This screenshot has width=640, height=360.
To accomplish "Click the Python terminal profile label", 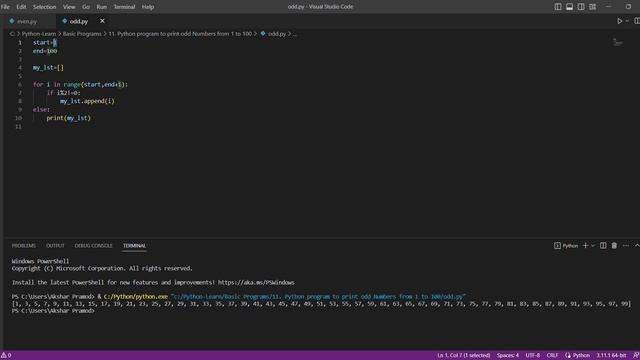I will coord(566,246).
